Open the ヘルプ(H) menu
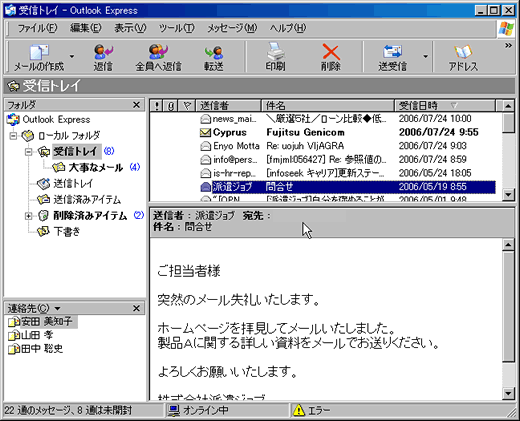 pos(288,28)
